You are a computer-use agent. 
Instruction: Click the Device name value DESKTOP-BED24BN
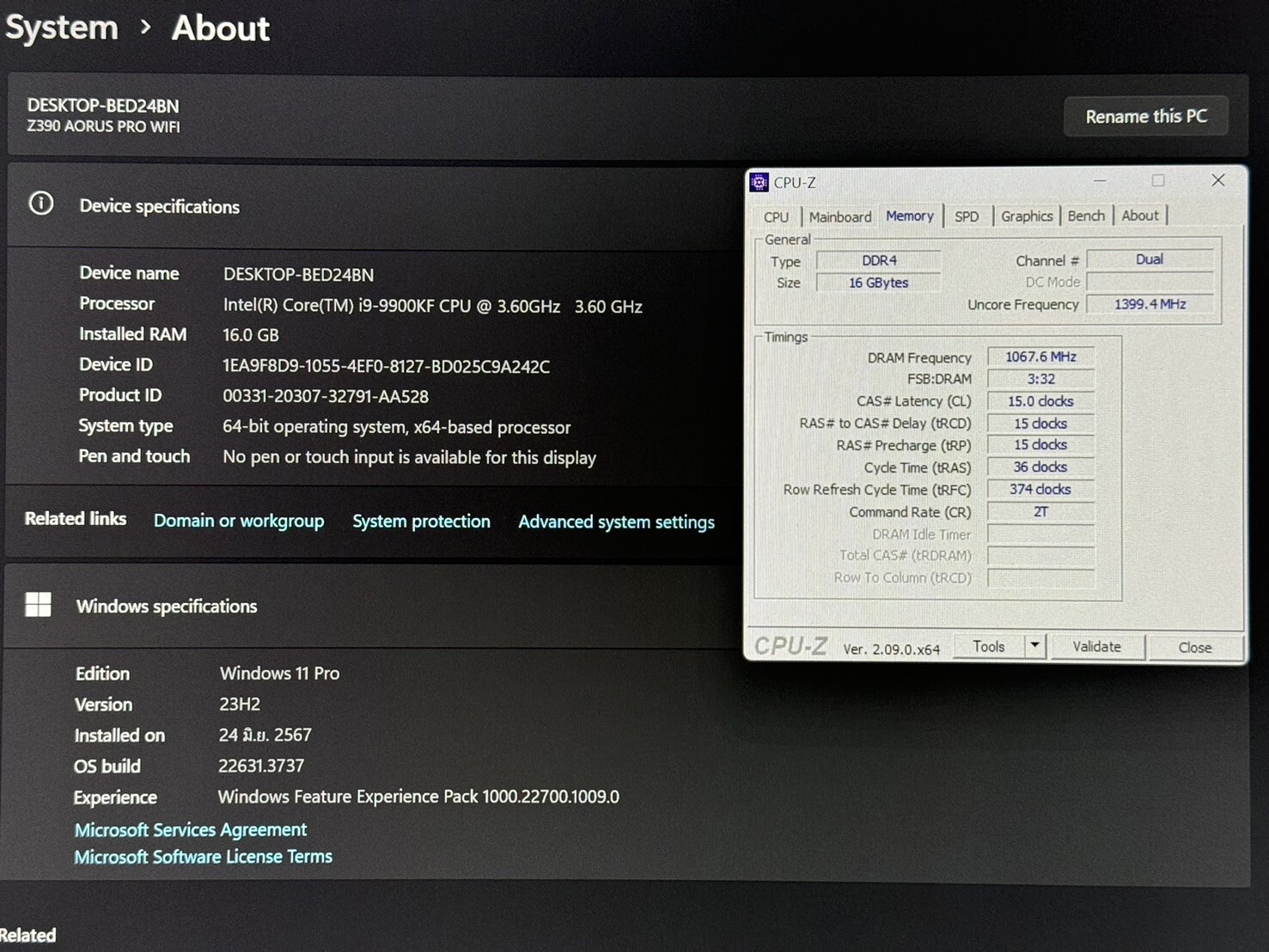[298, 275]
